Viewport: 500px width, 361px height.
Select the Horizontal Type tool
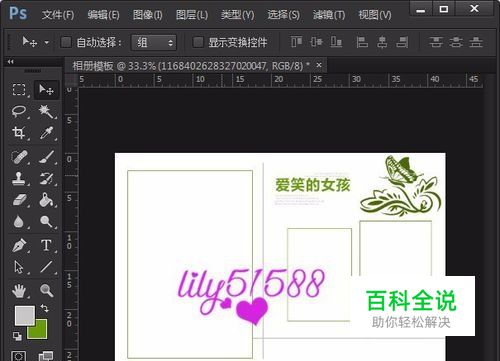pos(46,246)
